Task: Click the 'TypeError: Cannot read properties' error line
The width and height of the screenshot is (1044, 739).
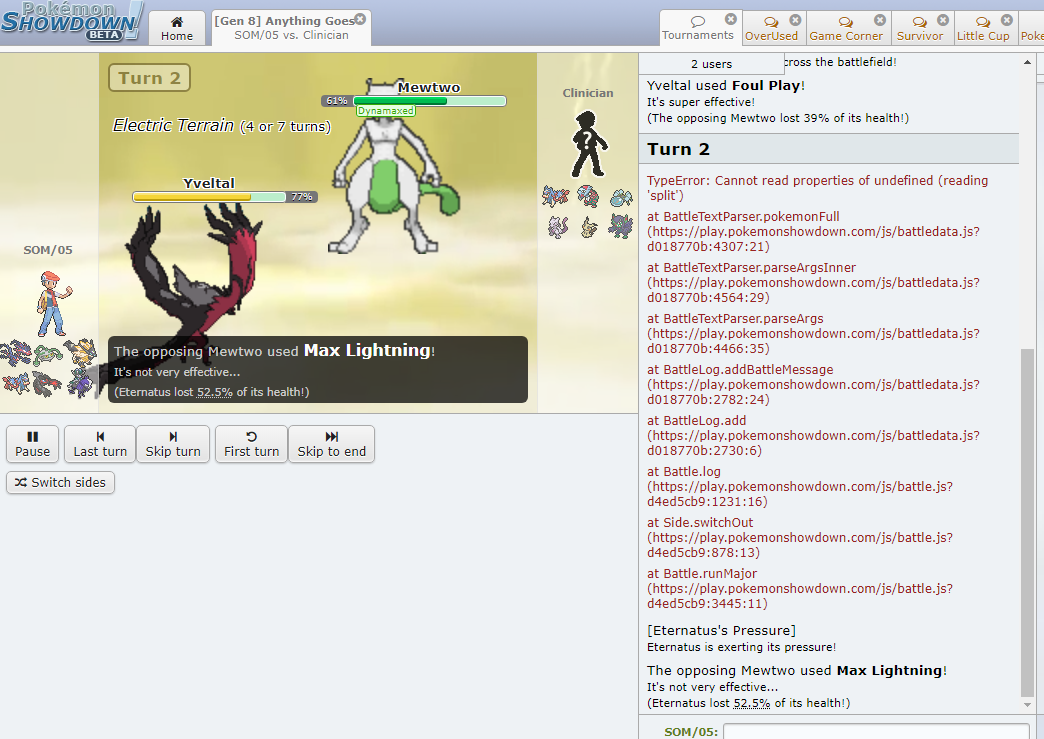Action: pos(818,188)
